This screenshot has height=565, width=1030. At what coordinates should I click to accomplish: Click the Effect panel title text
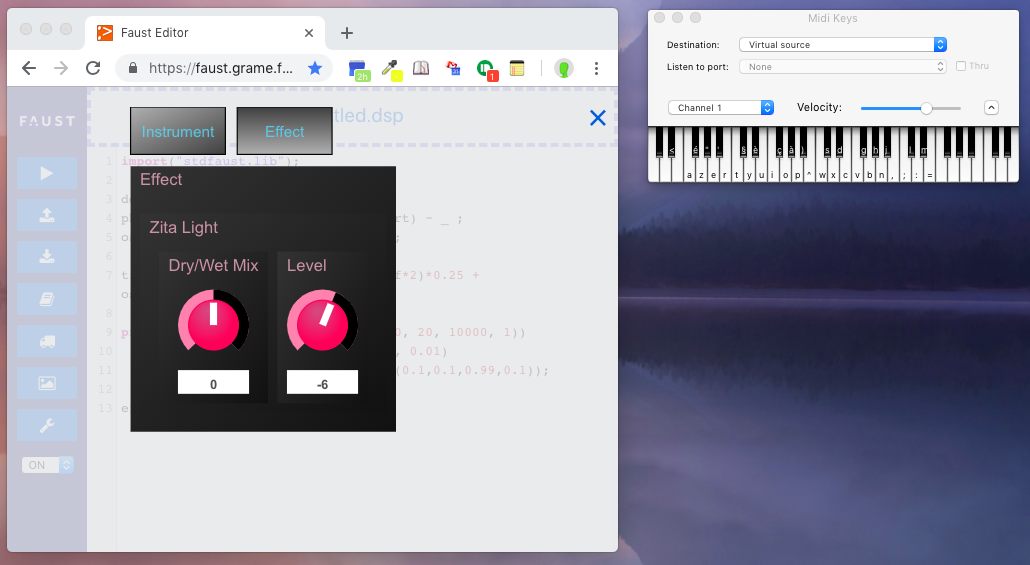click(161, 179)
